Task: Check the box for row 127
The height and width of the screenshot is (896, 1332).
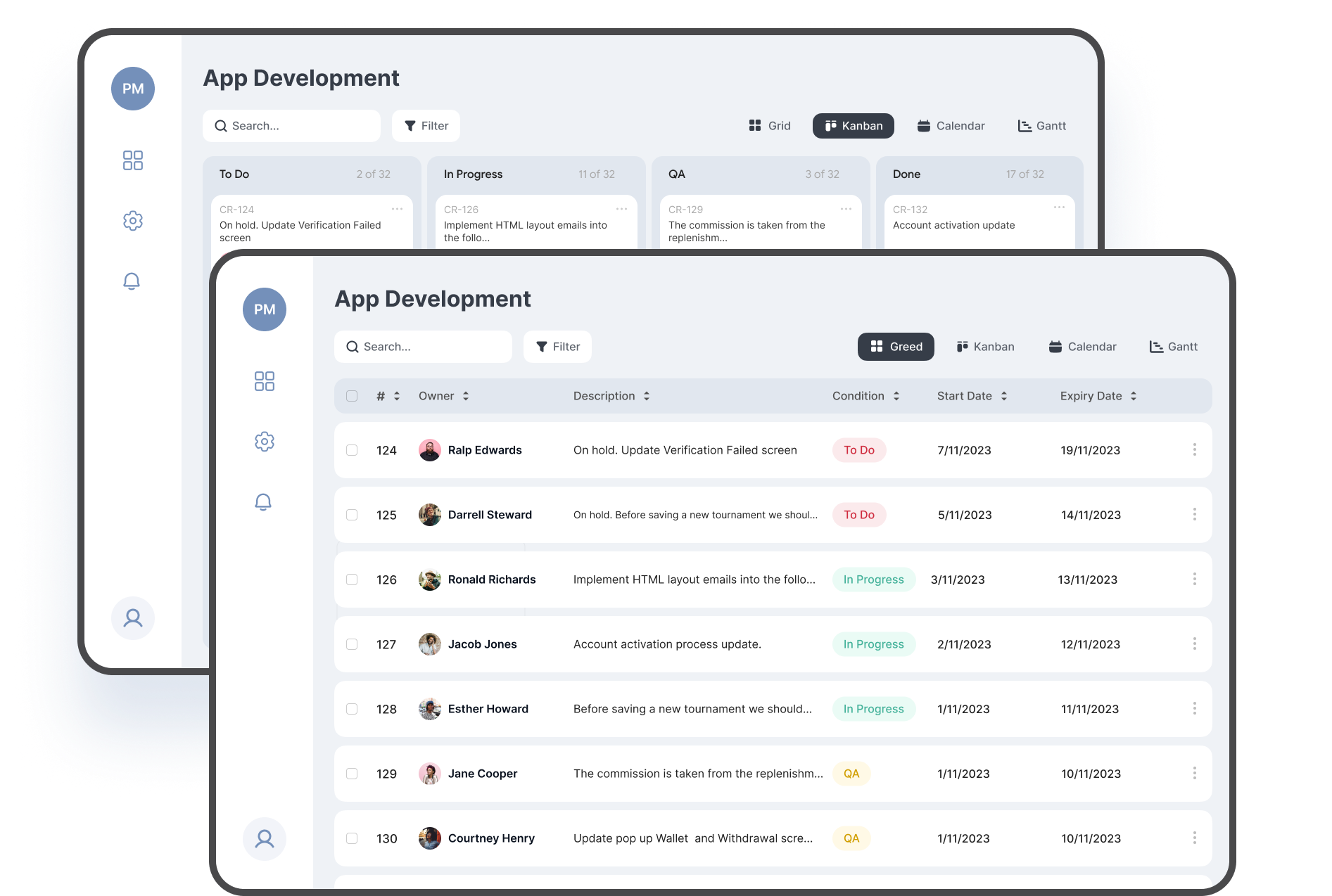Action: point(352,644)
